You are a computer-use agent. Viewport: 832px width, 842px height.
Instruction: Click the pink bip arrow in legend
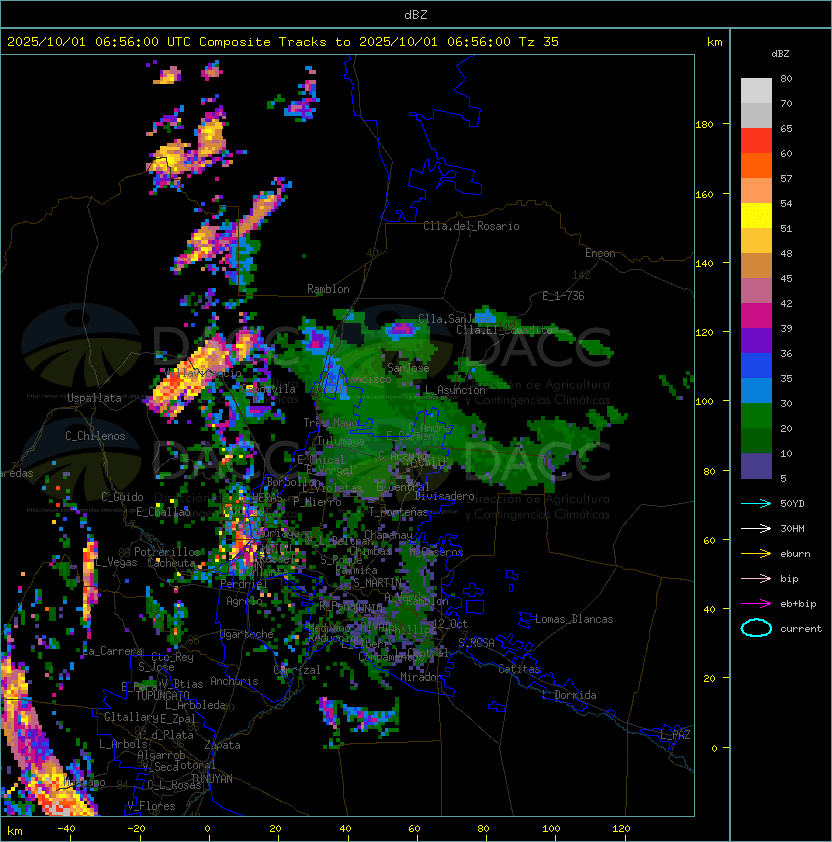click(756, 578)
